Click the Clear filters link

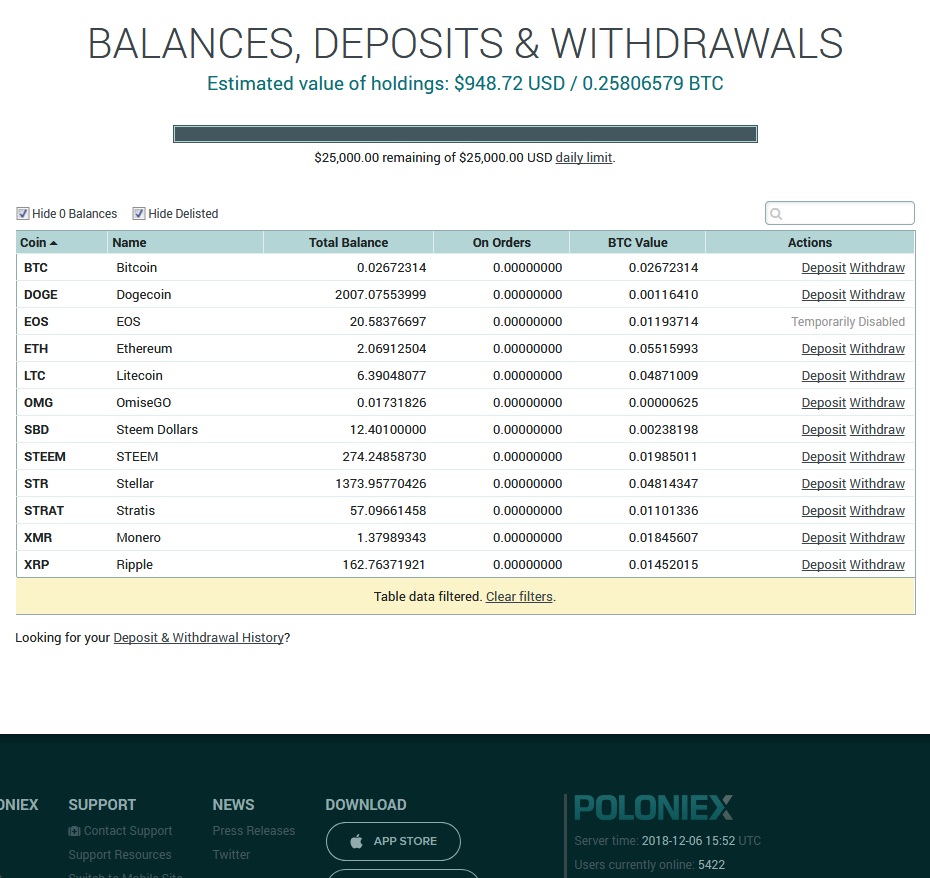click(519, 597)
